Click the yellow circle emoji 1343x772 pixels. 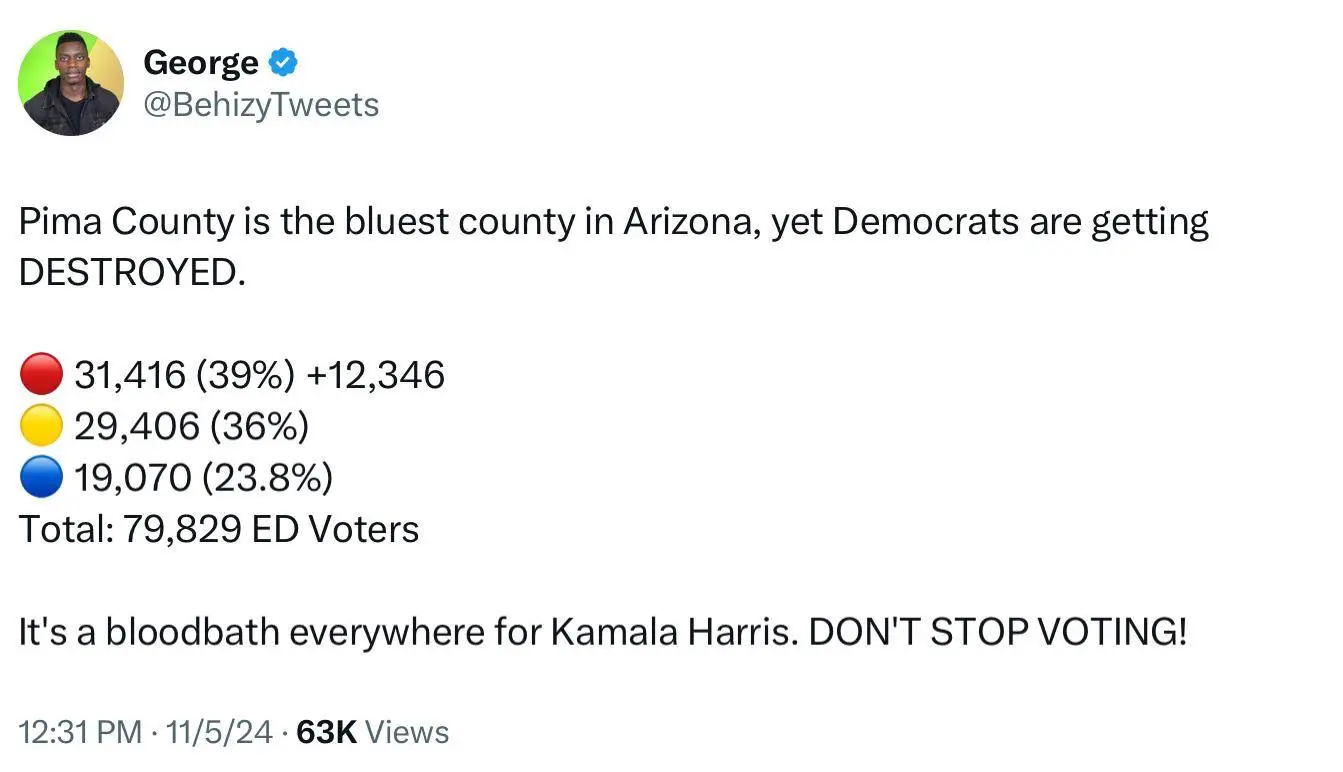coord(41,427)
